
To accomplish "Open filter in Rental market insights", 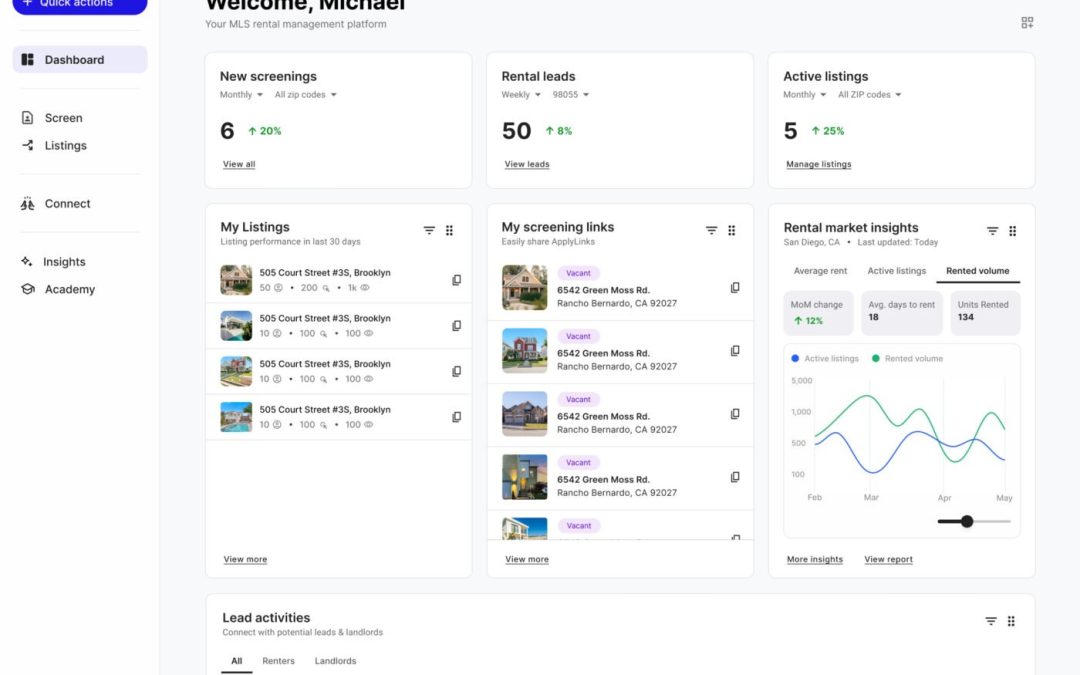I will pyautogui.click(x=992, y=231).
